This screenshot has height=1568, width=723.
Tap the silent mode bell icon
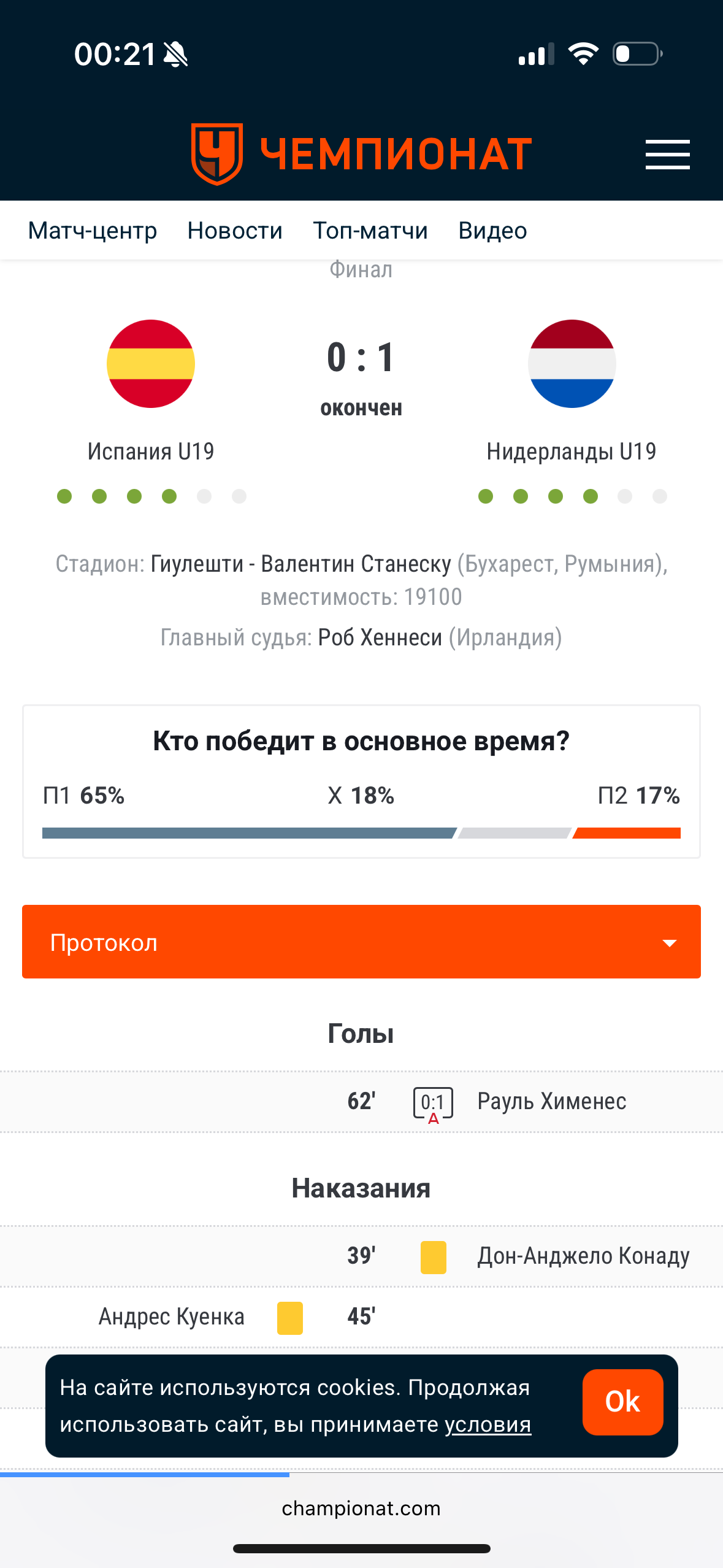(x=176, y=55)
